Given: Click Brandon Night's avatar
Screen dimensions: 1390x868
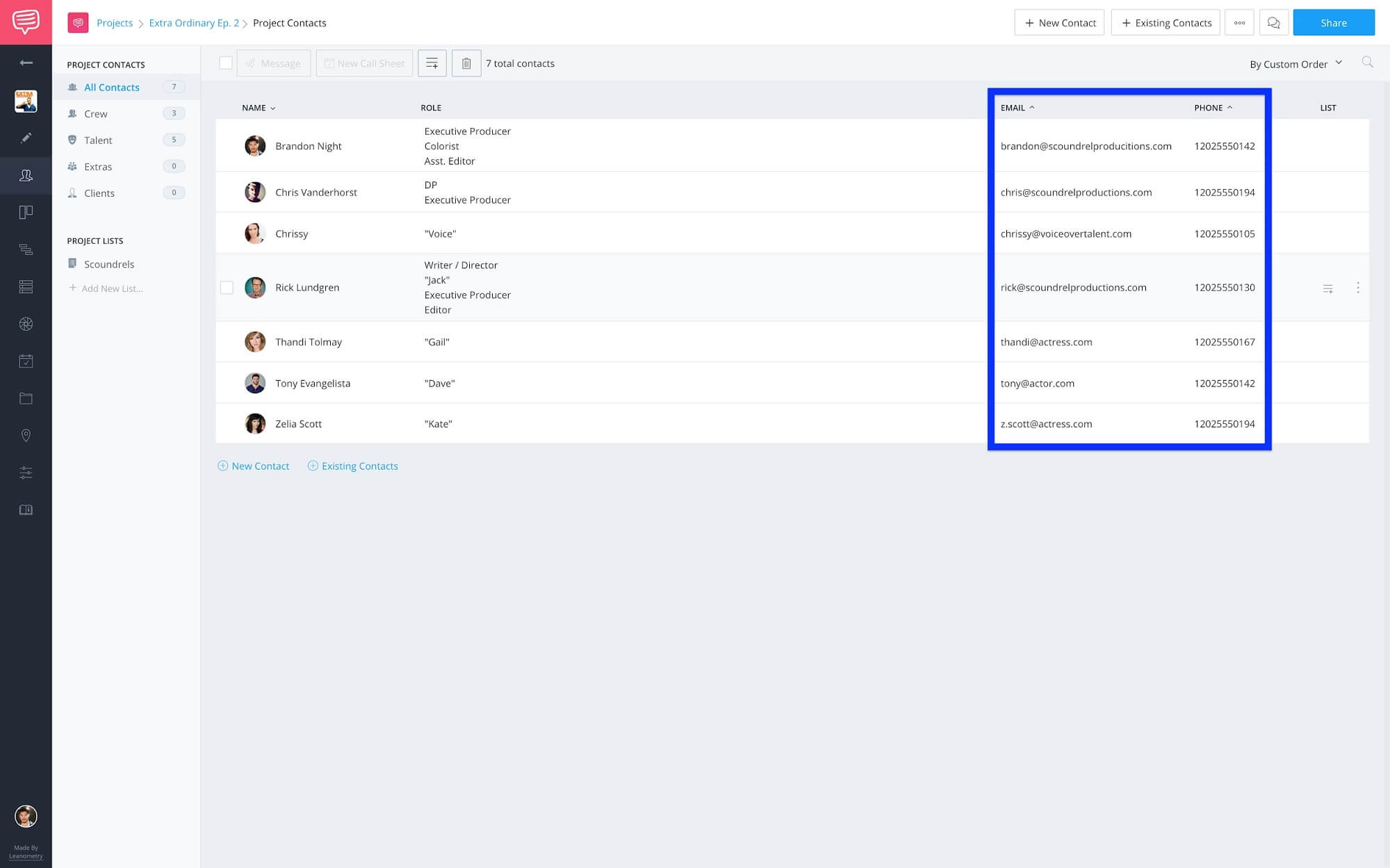Looking at the screenshot, I should pyautogui.click(x=255, y=146).
